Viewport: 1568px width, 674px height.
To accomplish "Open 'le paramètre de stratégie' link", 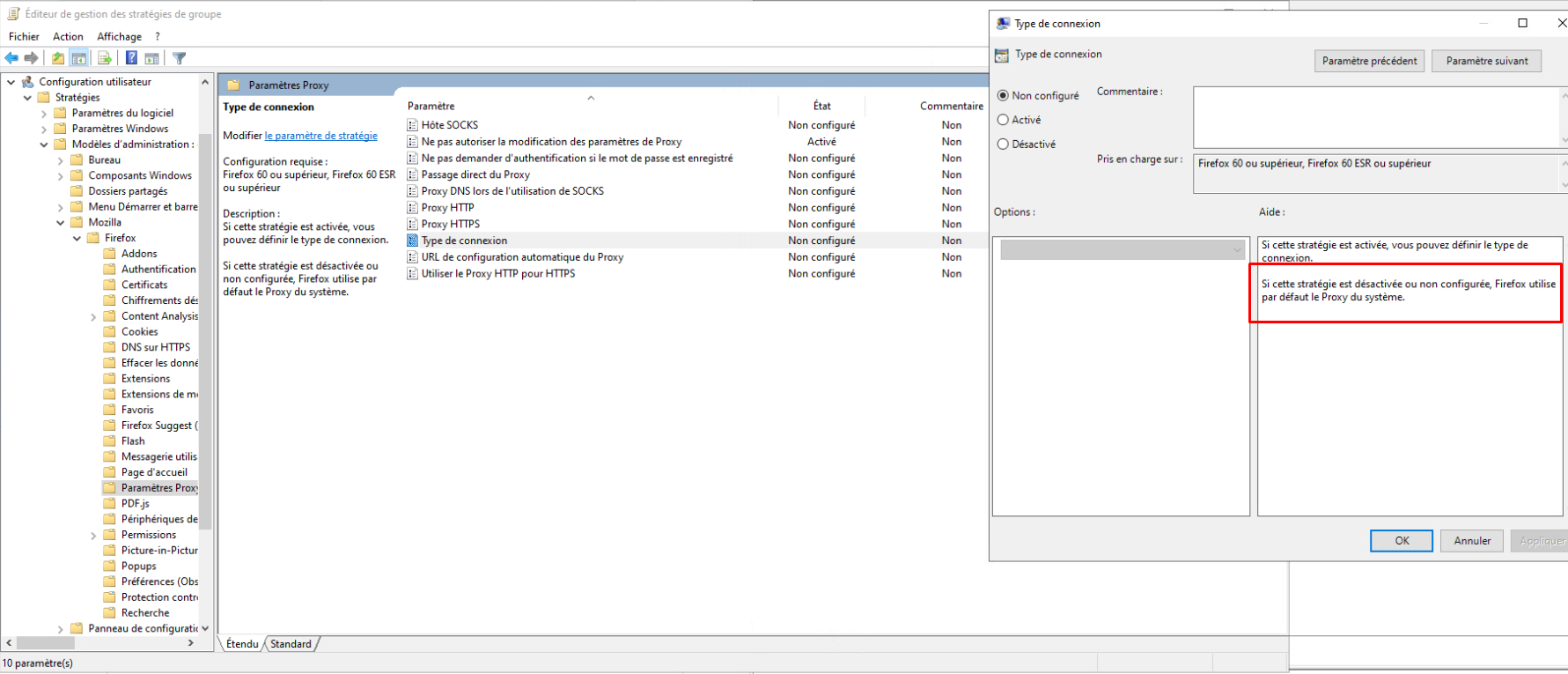I will coord(320,136).
